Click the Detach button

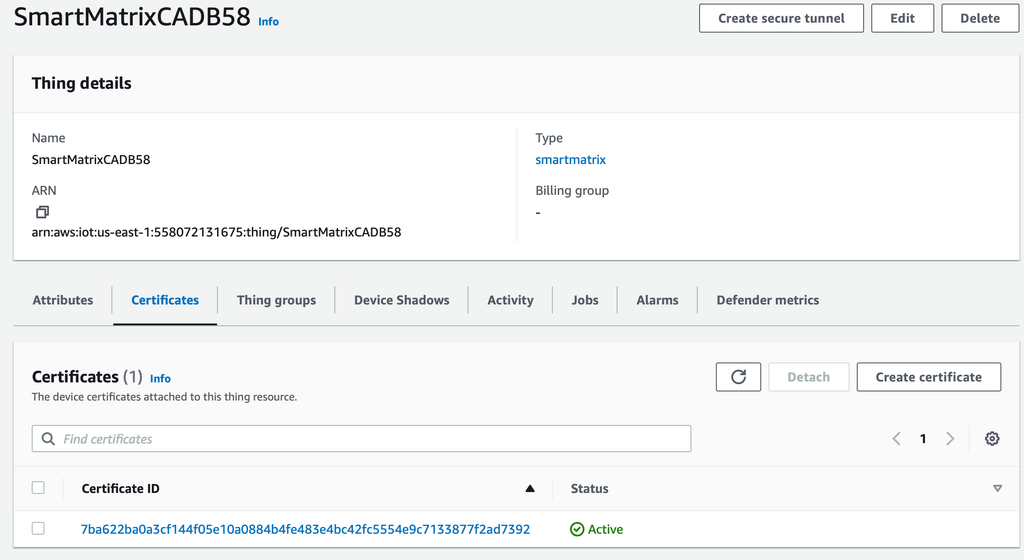click(x=808, y=377)
